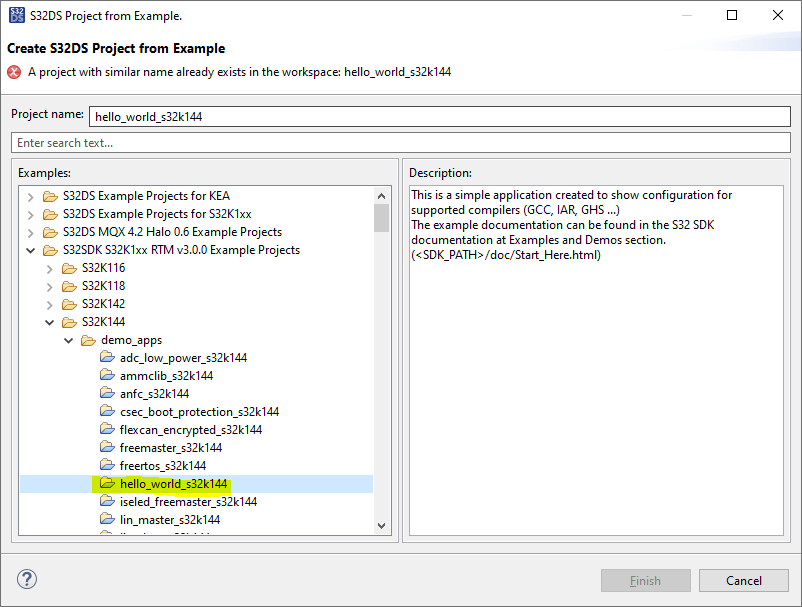Click folder icon for S32DS Example Projects for KEA
Viewport: 802px width, 607px height.
(50, 196)
